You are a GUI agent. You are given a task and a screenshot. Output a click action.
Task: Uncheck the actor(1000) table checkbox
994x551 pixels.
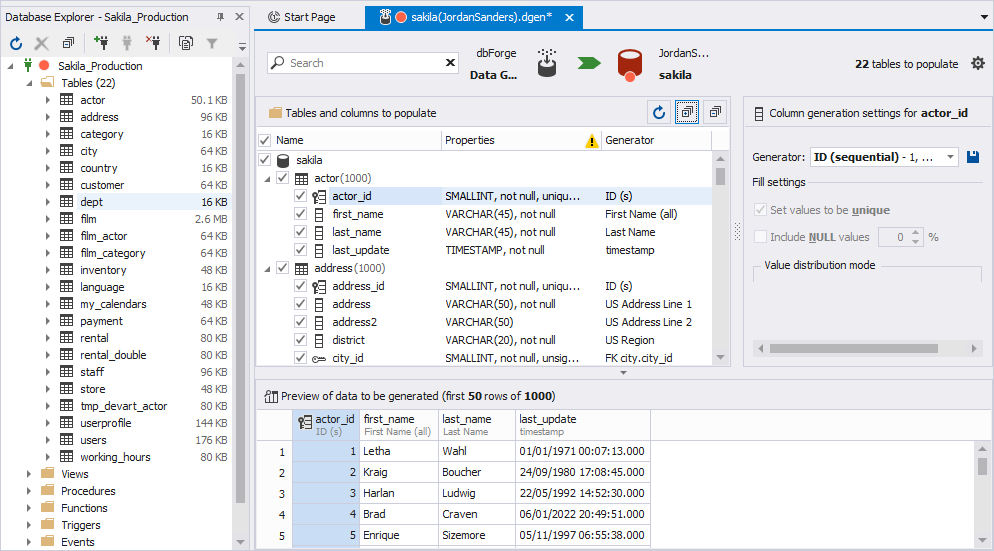point(283,178)
